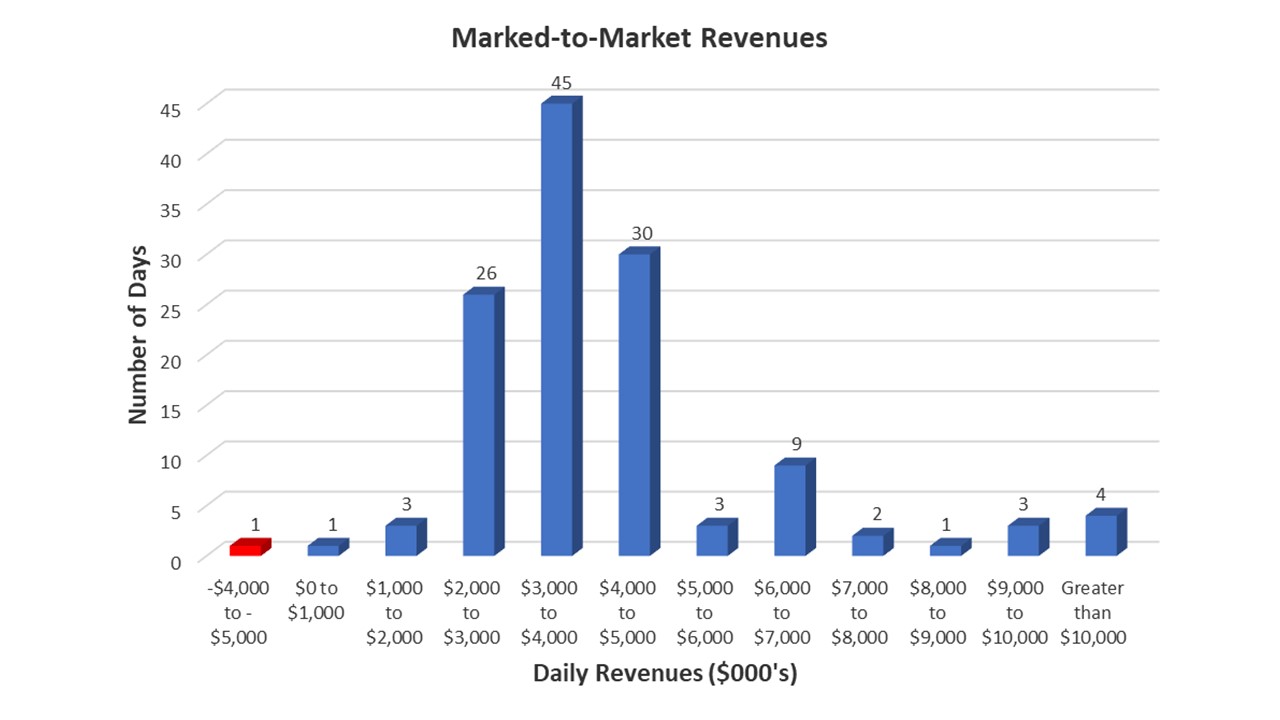Click the $0 to $1,000 bar
This screenshot has height=720, width=1280.
(324, 549)
